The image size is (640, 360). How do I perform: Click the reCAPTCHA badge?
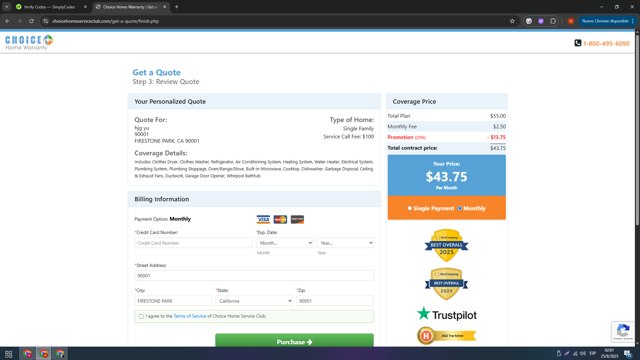(623, 331)
